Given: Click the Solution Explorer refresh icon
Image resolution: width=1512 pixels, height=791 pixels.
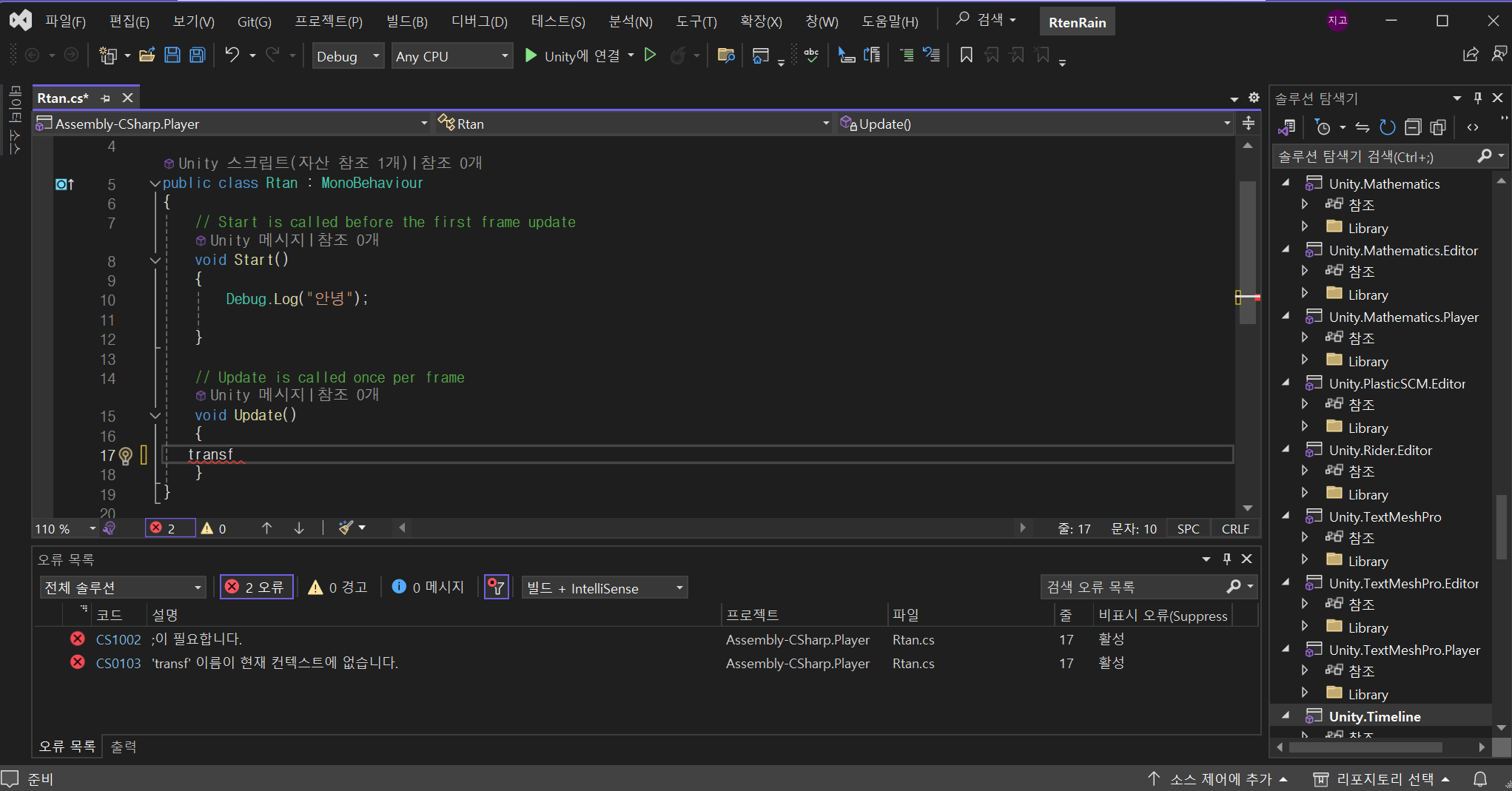Looking at the screenshot, I should [x=1388, y=127].
